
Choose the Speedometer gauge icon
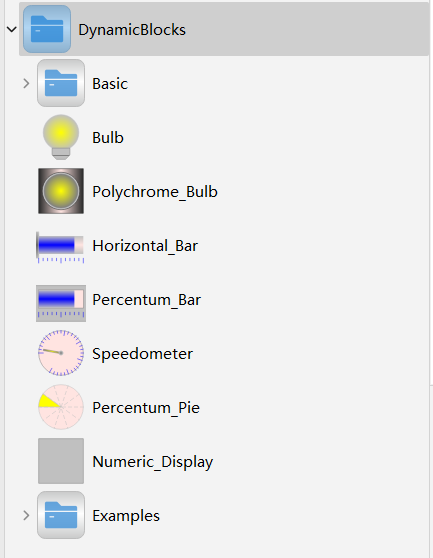[x=61, y=353]
